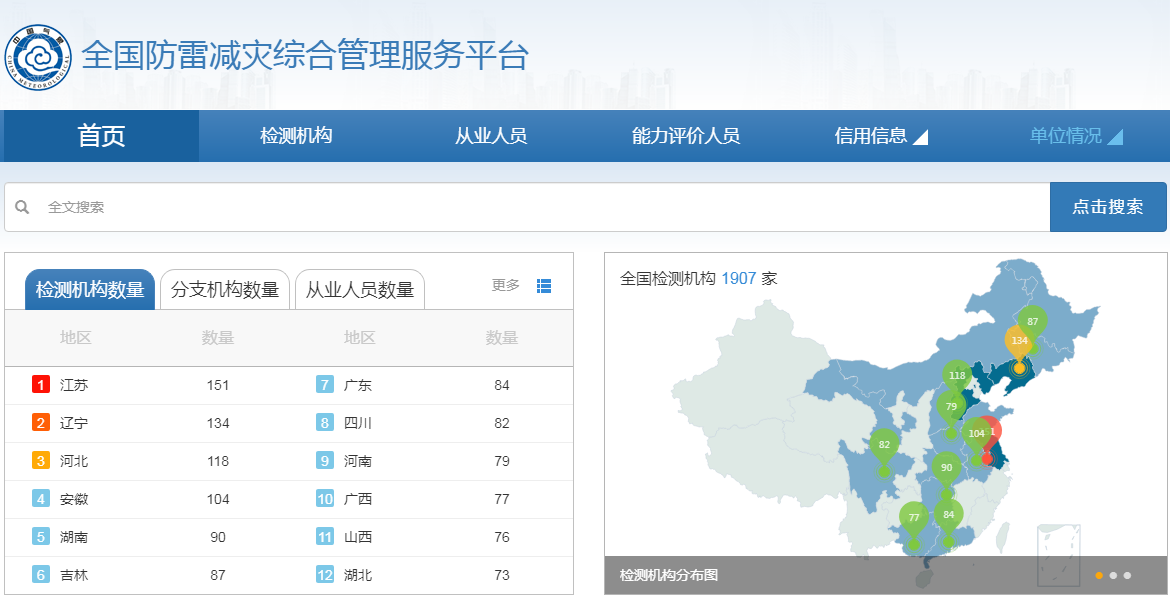Select the active orange carousel dot
Viewport: 1170px width, 605px height.
click(x=1099, y=575)
